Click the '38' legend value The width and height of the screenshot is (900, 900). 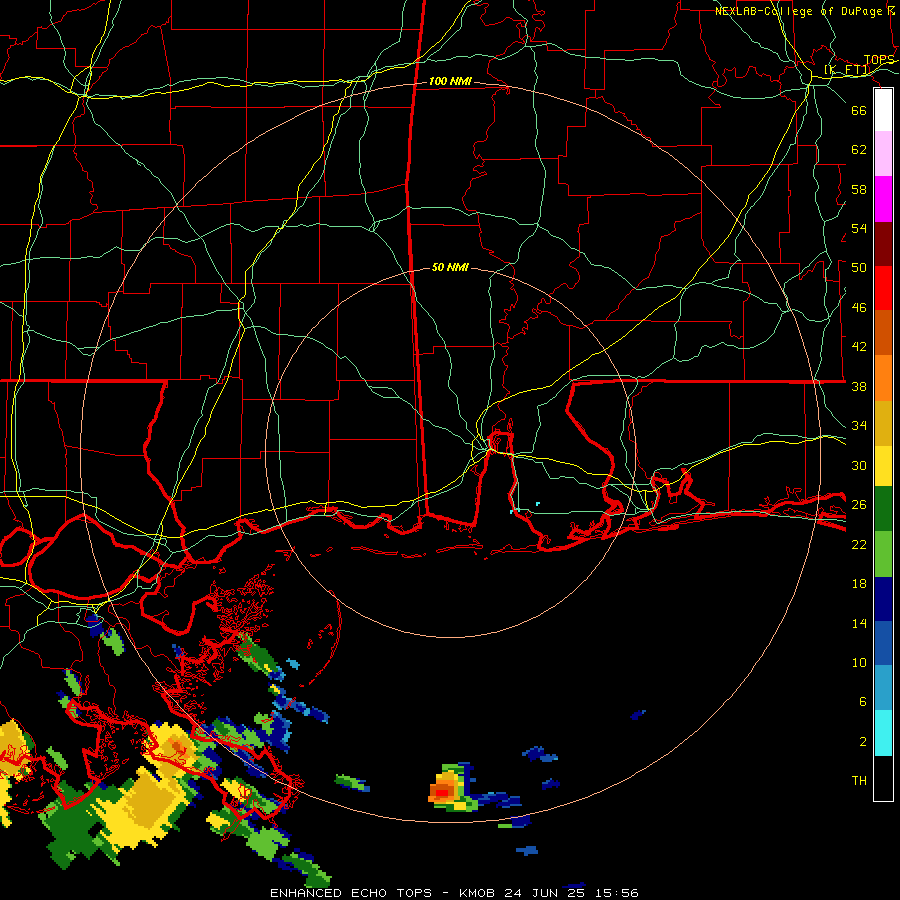coord(859,386)
